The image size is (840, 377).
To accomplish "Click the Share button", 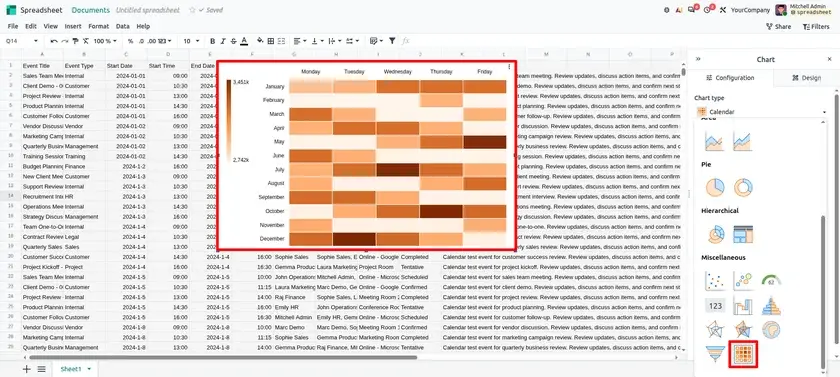I will click(x=778, y=26).
